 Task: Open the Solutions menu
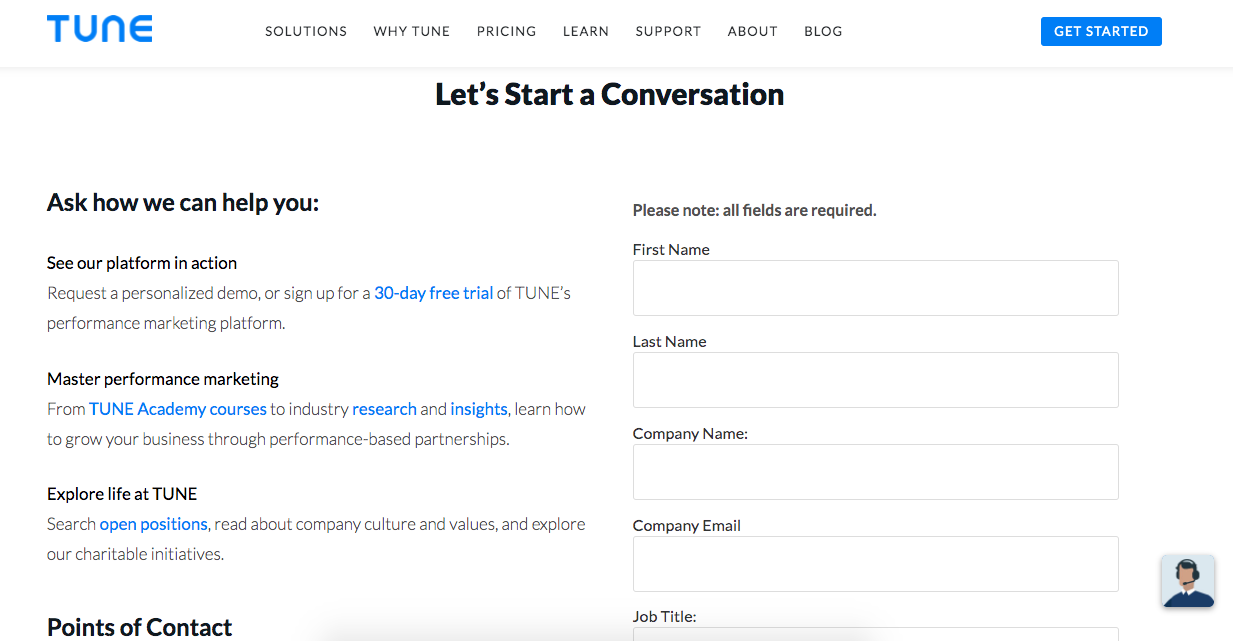[306, 31]
